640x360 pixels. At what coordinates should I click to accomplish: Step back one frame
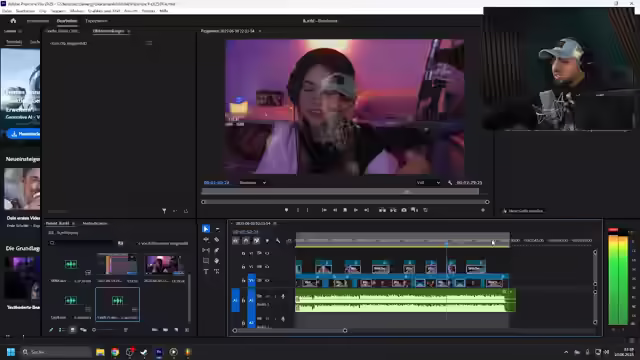(335, 210)
